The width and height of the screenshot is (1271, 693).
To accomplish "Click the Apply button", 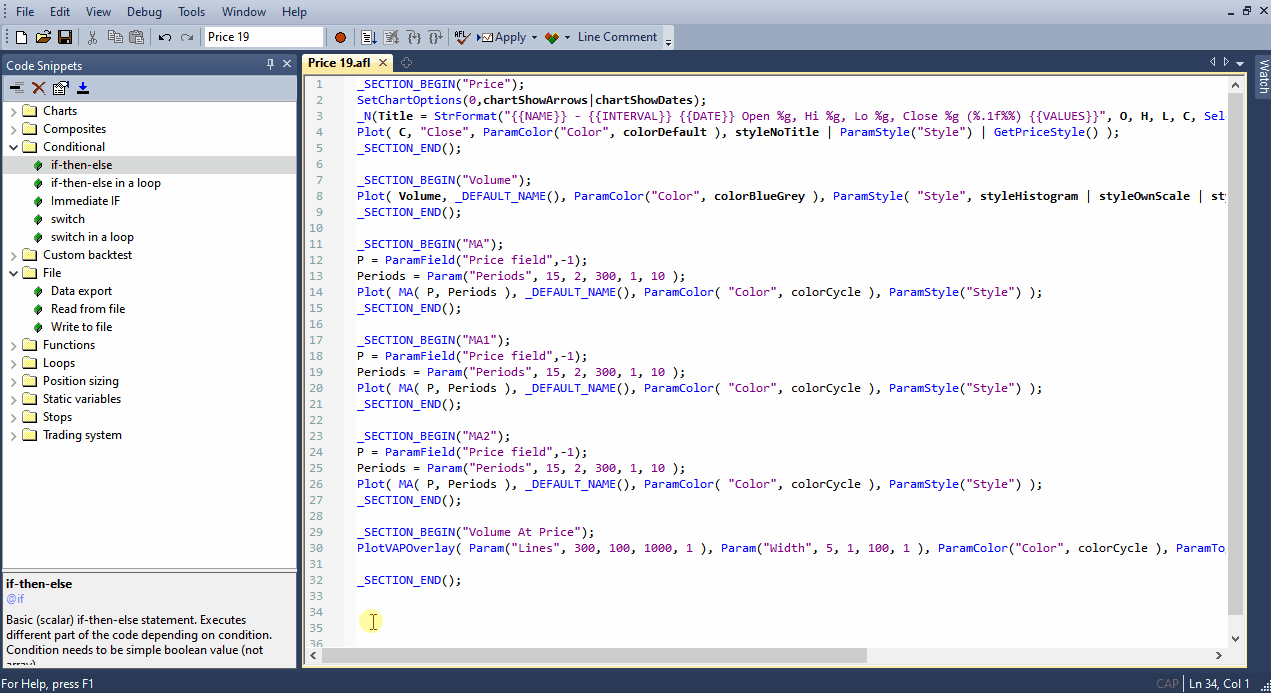I will point(503,37).
